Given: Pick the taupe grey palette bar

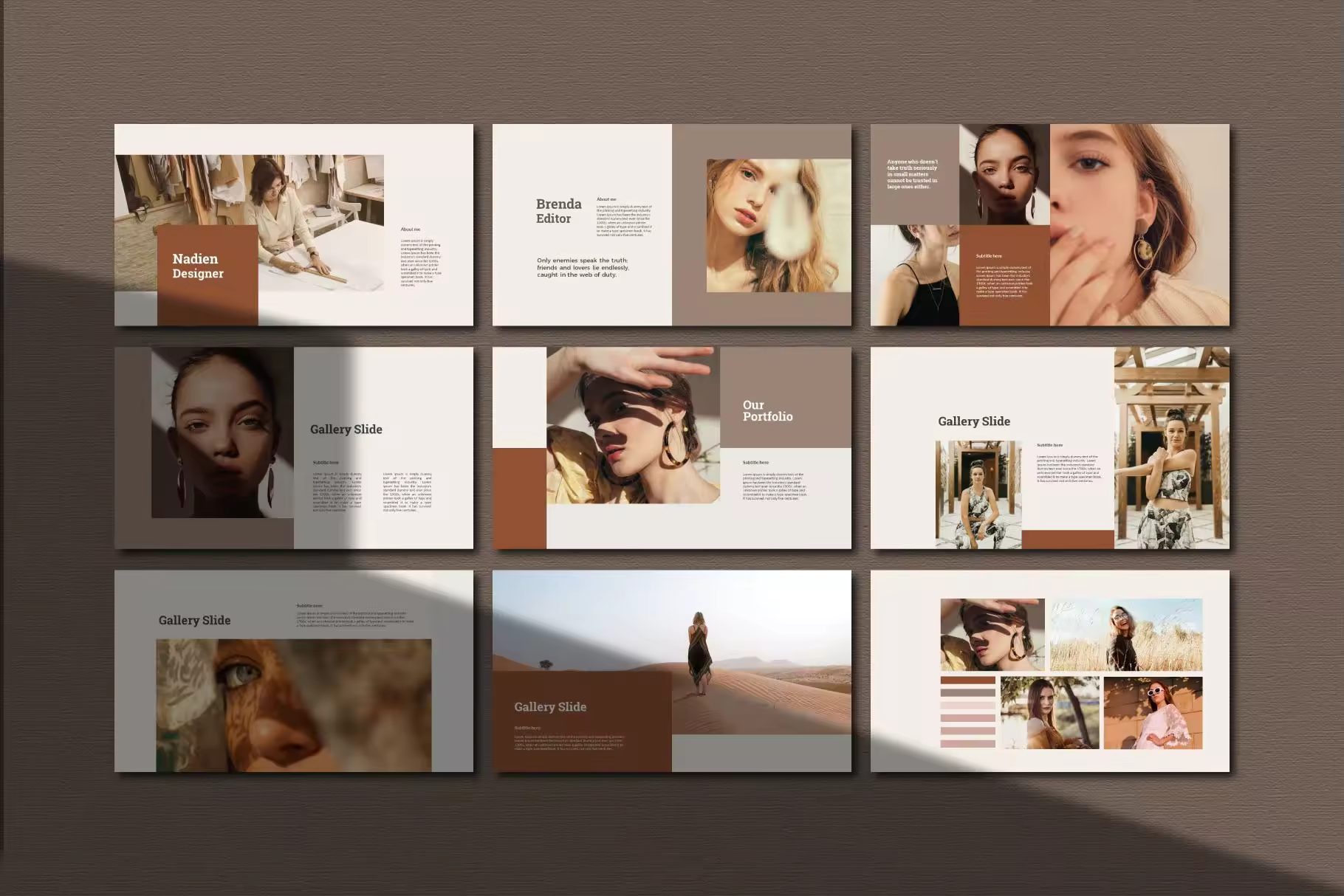Looking at the screenshot, I should (x=968, y=693).
